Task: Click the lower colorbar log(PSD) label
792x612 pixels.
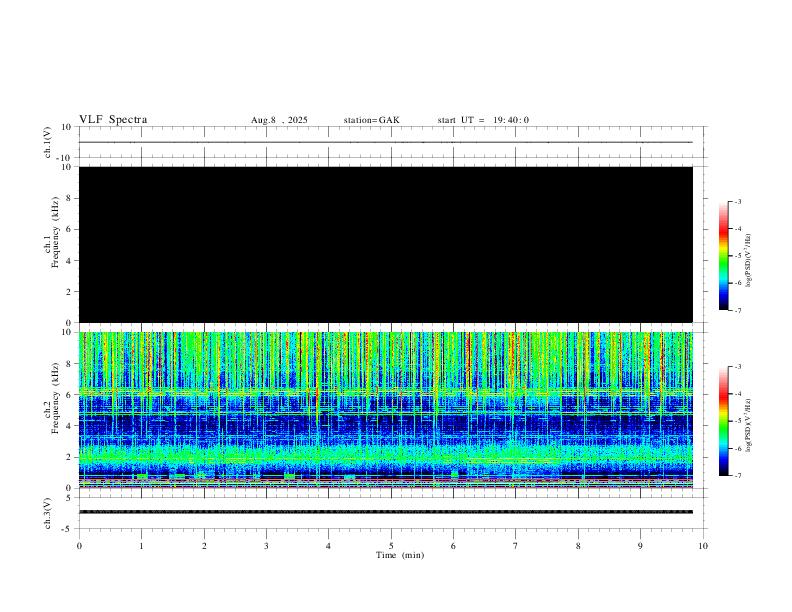Action: (x=749, y=425)
